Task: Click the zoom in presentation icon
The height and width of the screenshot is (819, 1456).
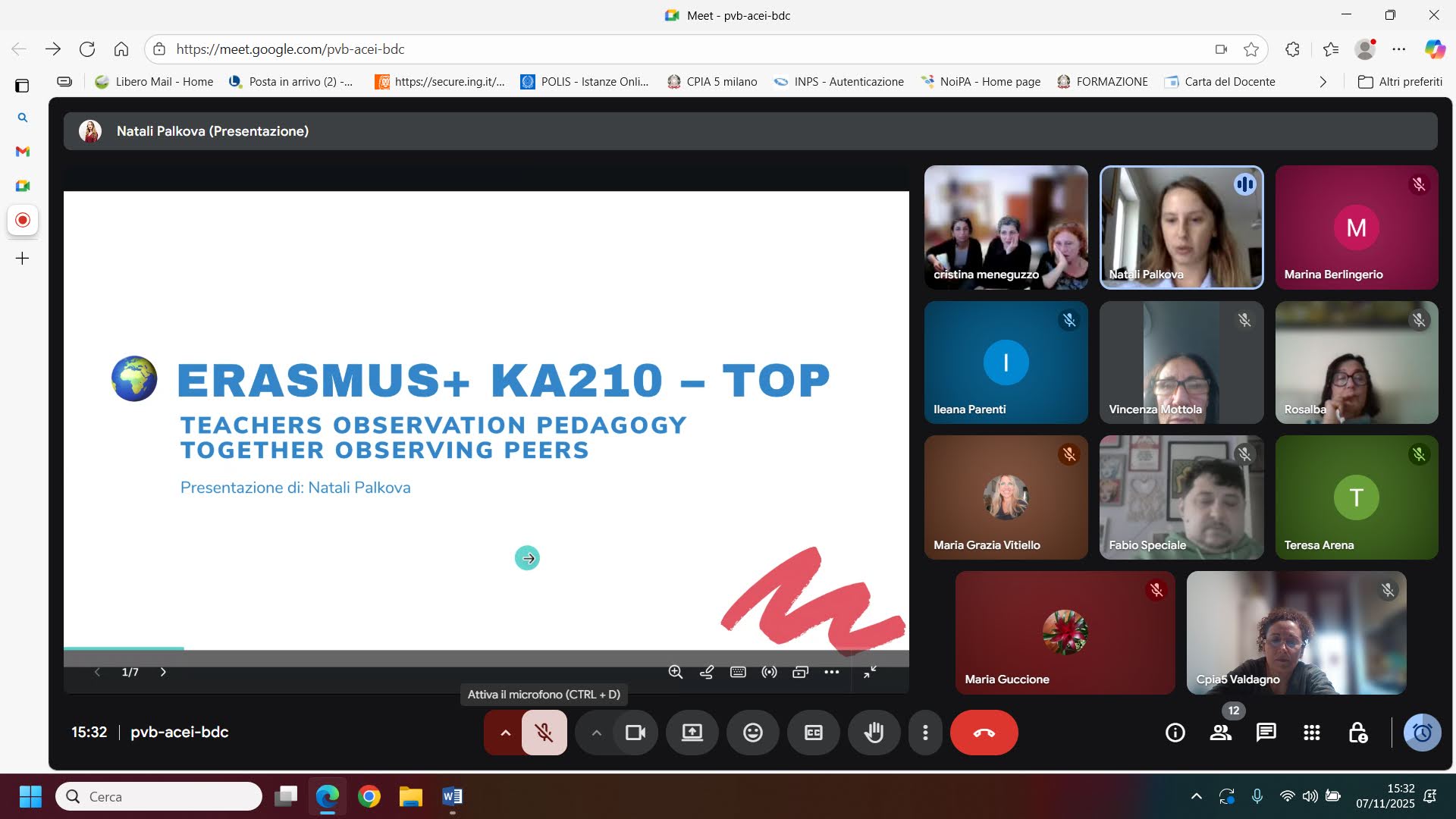Action: pos(675,672)
